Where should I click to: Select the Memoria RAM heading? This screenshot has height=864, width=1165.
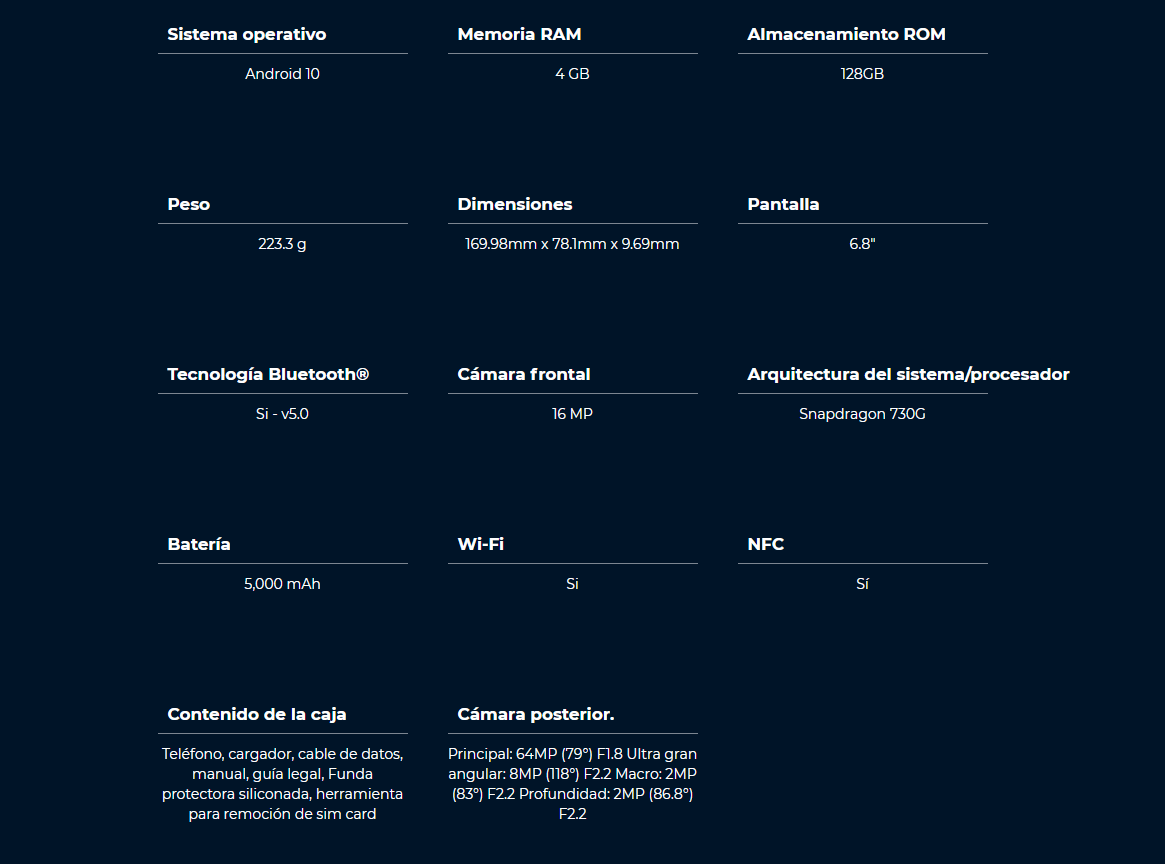[x=519, y=34]
